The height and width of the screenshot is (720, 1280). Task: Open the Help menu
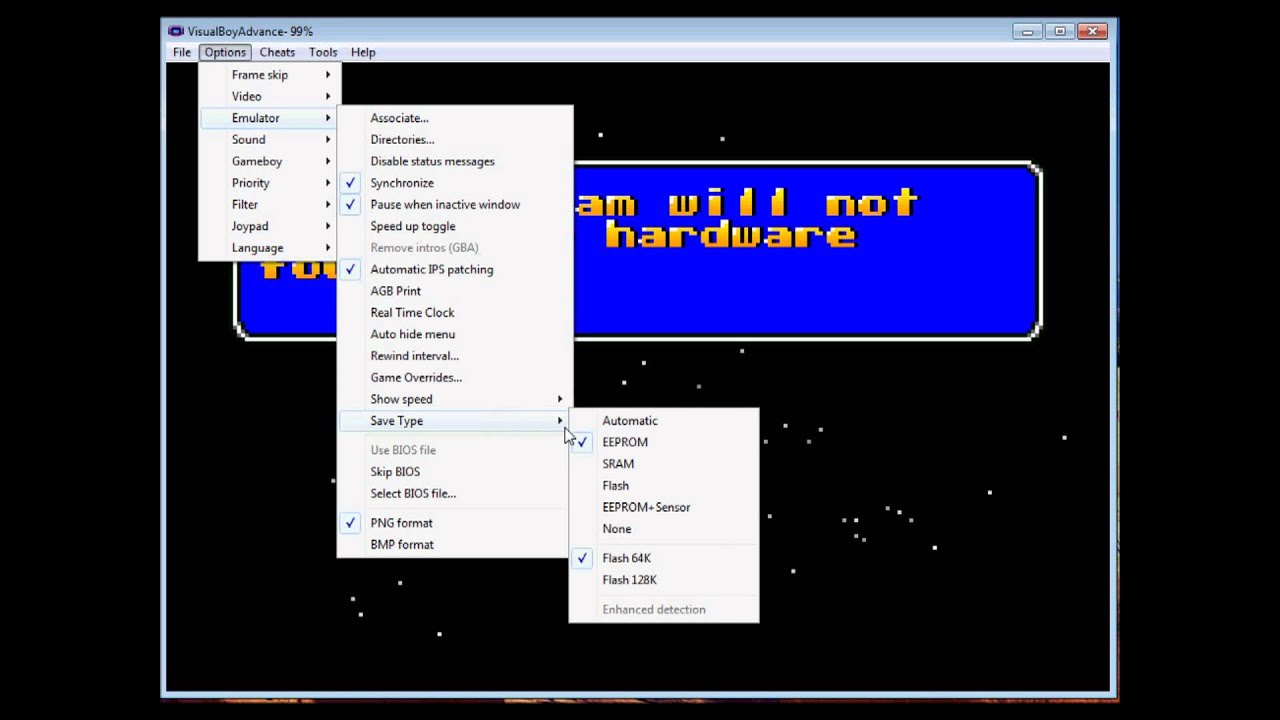(x=363, y=52)
